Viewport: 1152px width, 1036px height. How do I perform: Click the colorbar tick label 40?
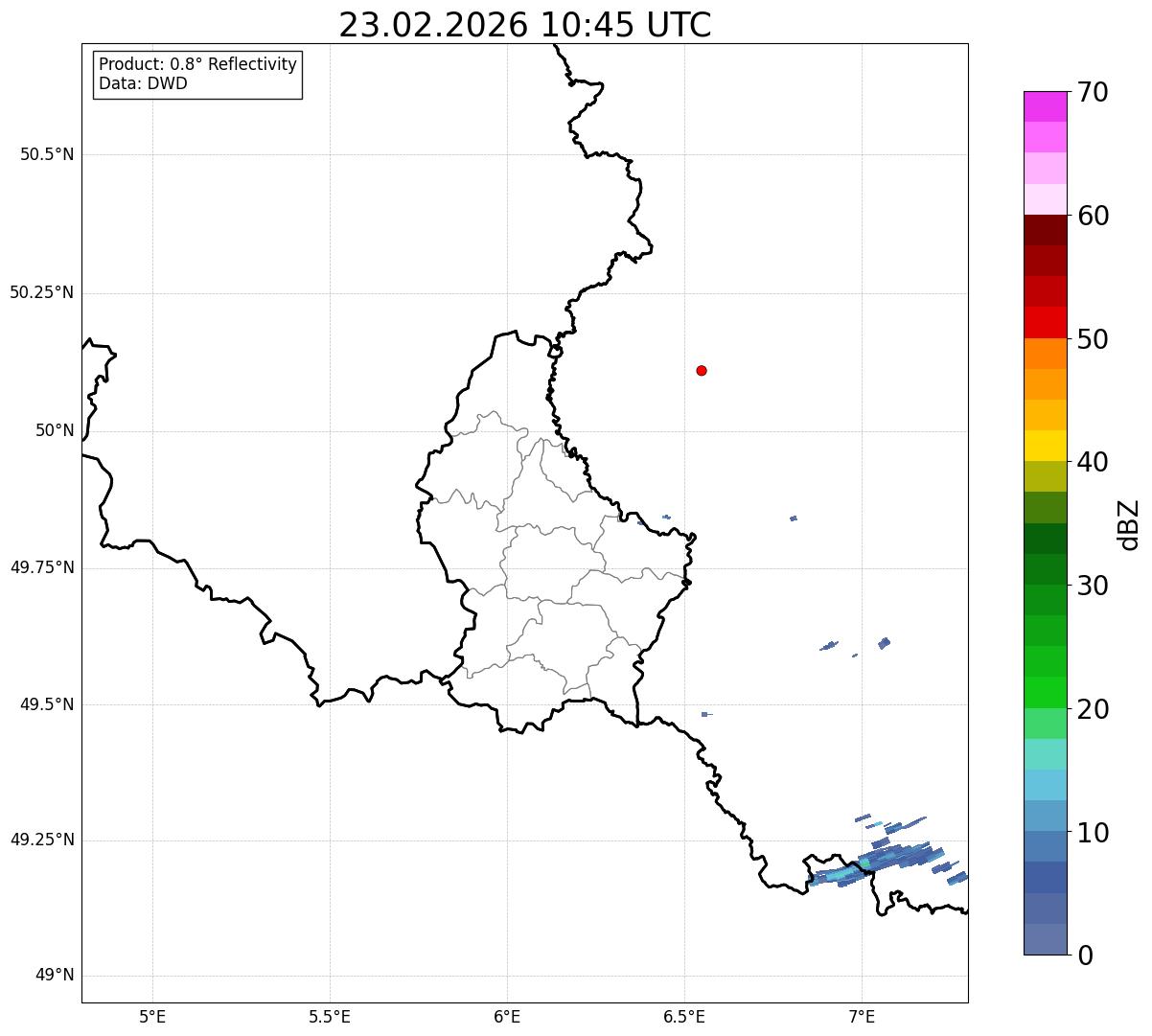[1093, 462]
